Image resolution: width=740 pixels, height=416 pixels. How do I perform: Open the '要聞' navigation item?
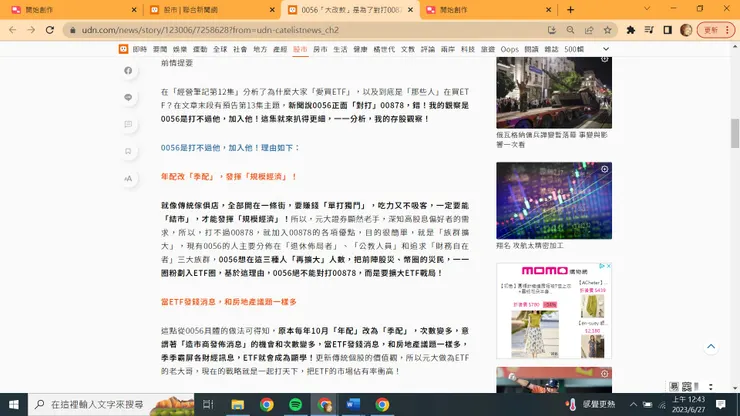coord(160,49)
